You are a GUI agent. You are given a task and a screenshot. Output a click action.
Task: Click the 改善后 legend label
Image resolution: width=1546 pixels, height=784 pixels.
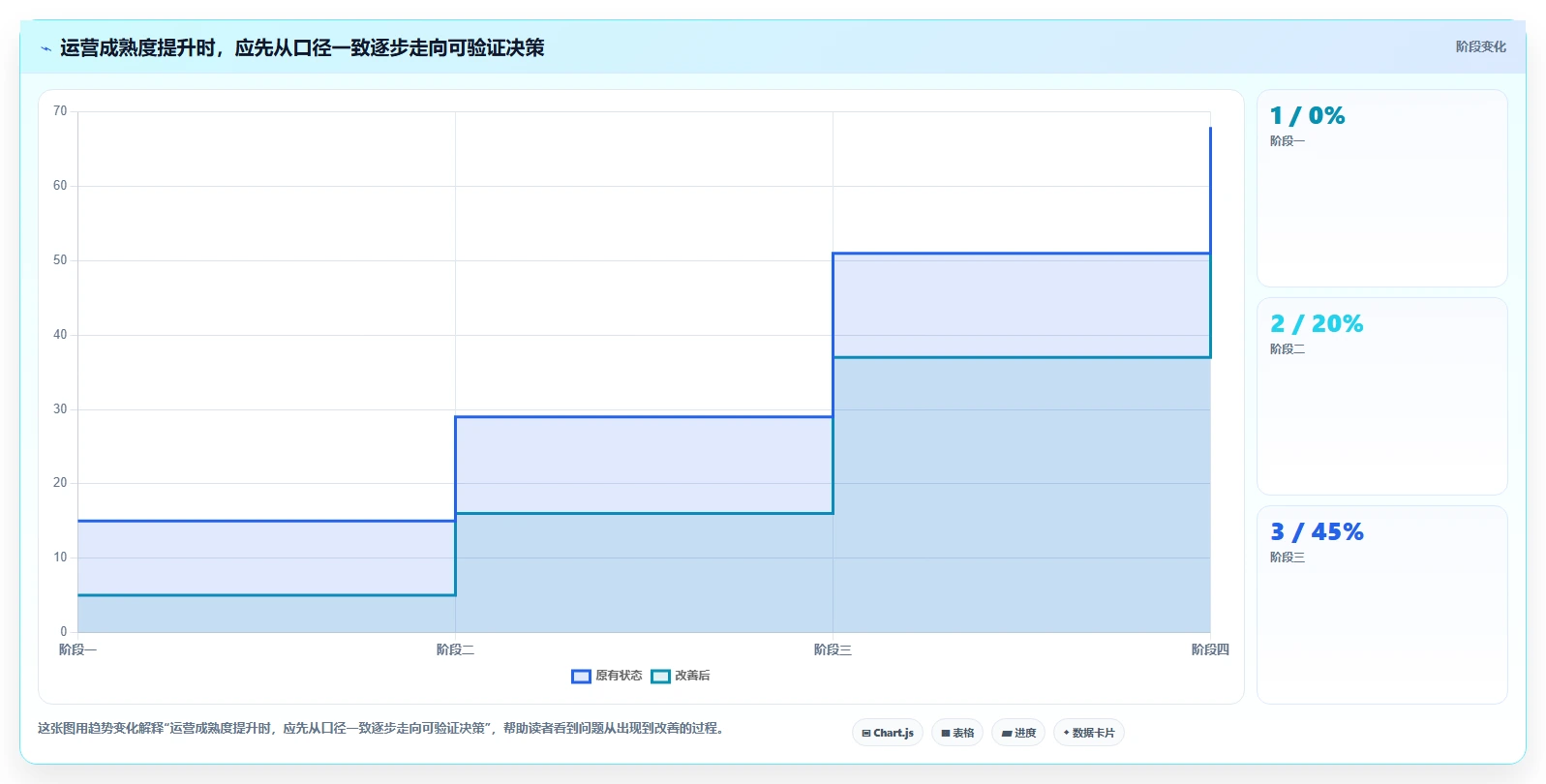click(692, 676)
